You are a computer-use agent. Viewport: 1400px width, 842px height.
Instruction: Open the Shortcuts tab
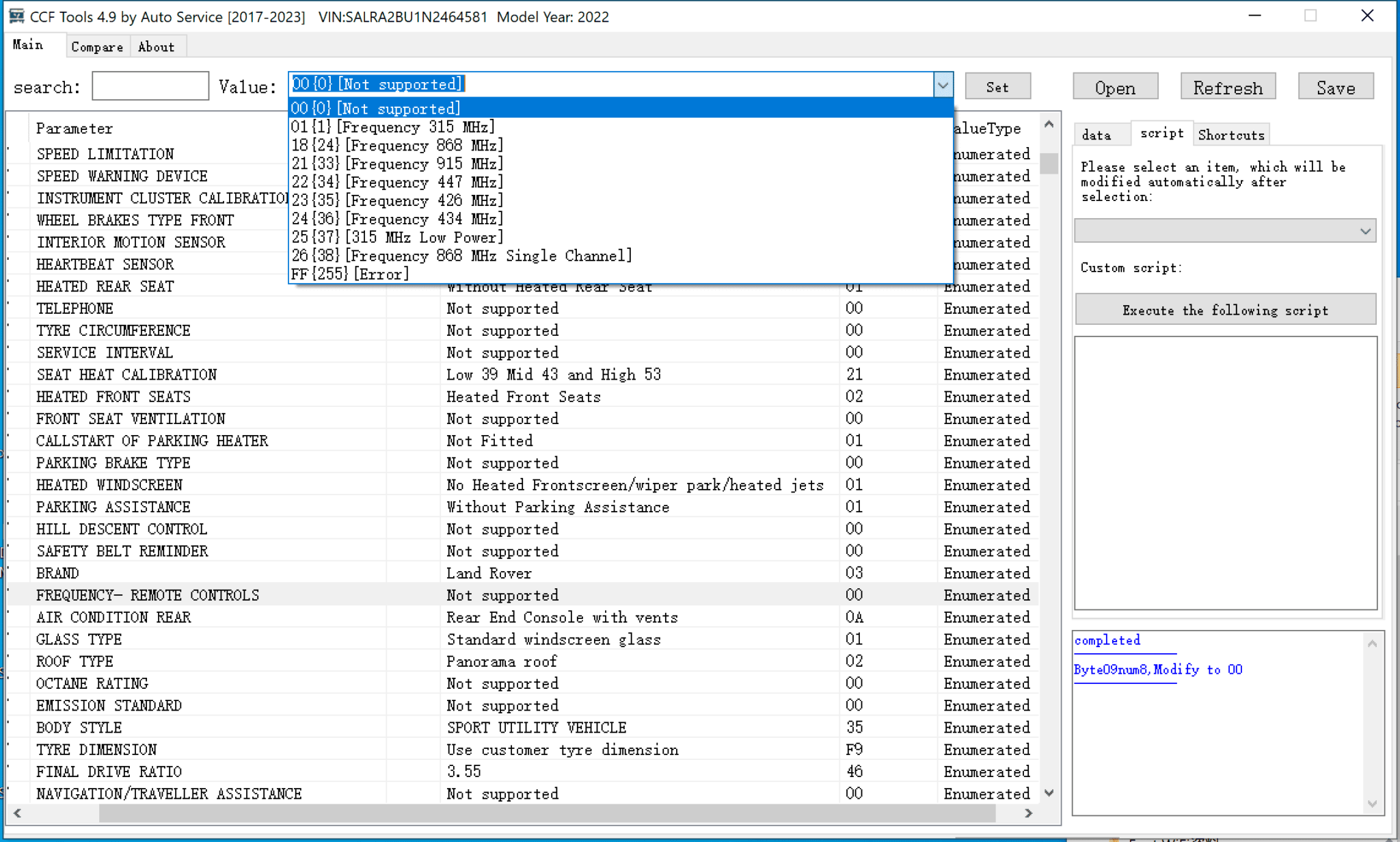pyautogui.click(x=1230, y=134)
